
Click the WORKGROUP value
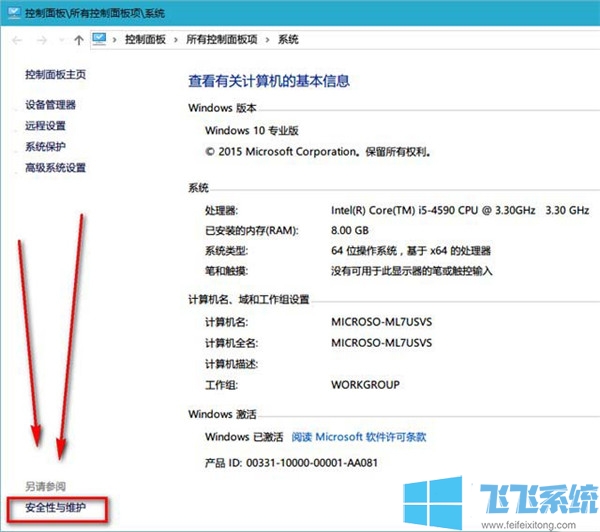tap(365, 385)
